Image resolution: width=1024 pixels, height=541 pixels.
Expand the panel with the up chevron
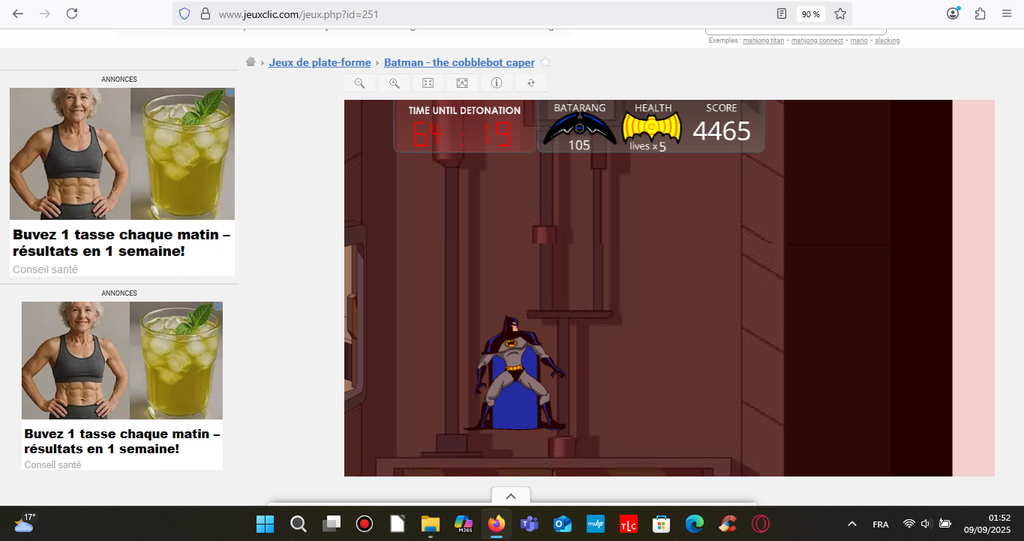pos(510,496)
